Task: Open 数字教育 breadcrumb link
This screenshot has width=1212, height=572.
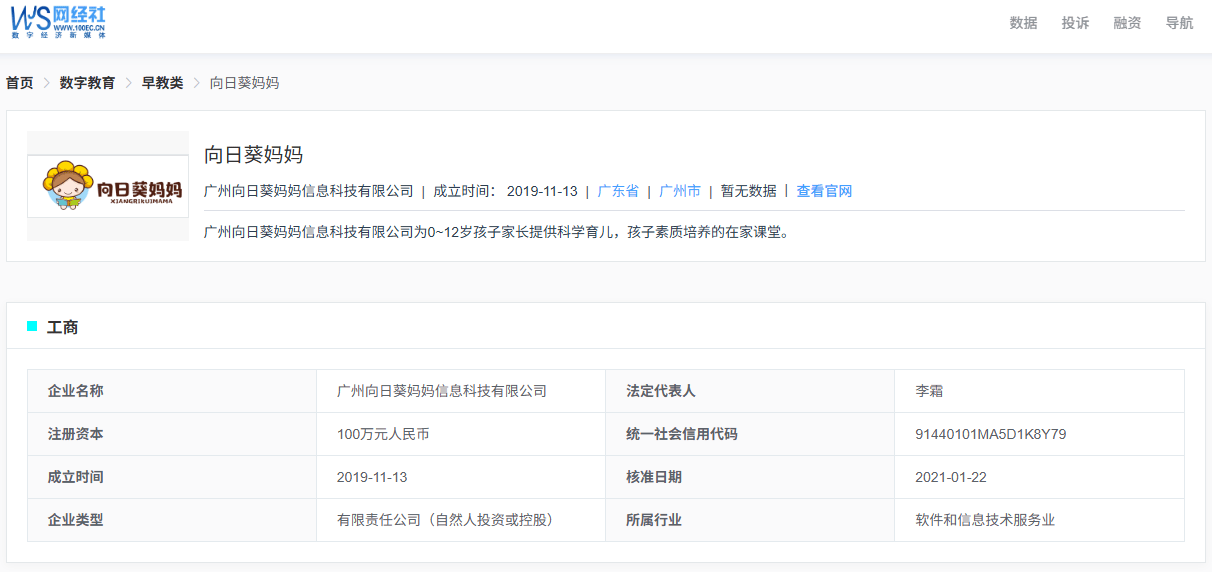Action: 87,83
